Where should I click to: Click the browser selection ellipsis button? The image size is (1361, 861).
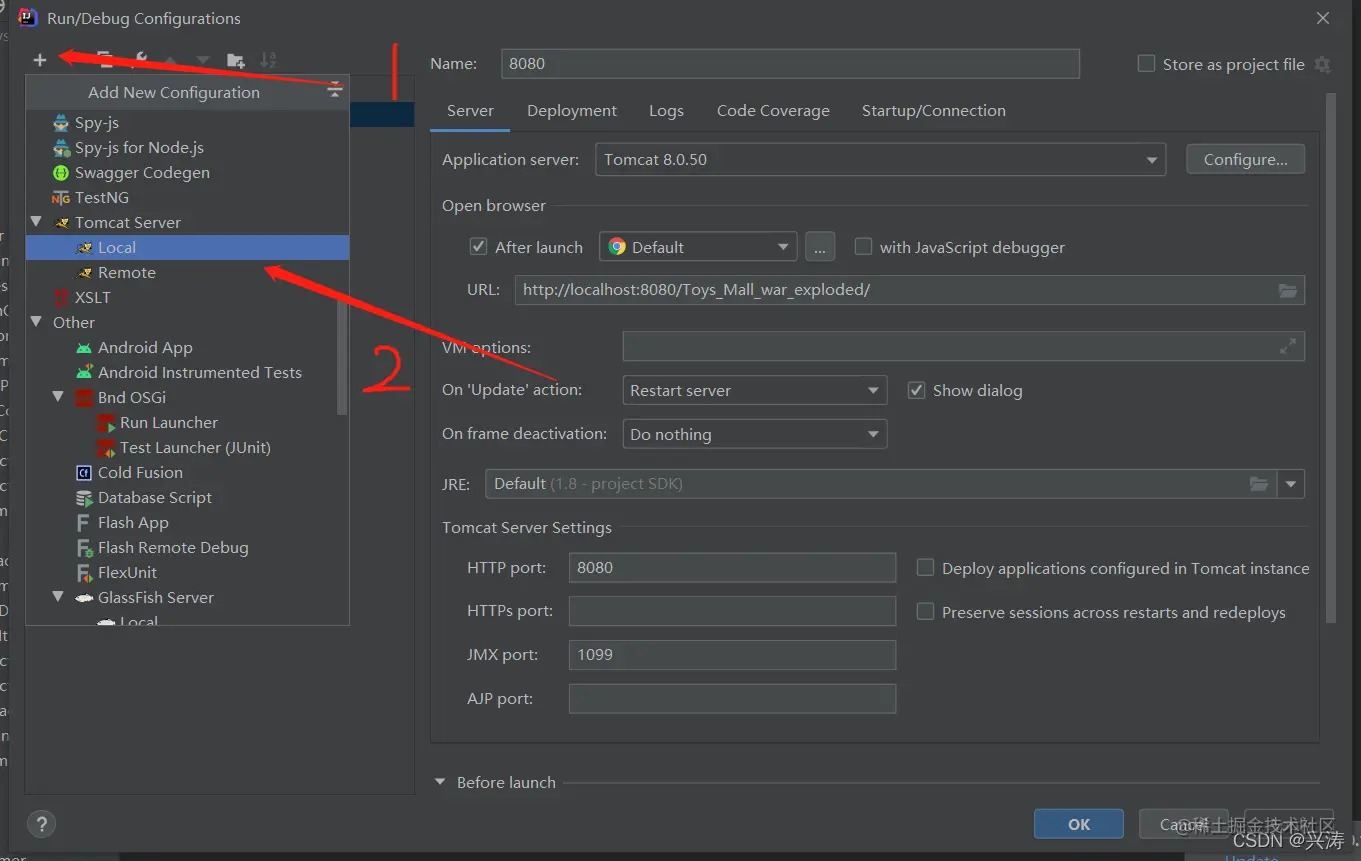click(x=820, y=247)
